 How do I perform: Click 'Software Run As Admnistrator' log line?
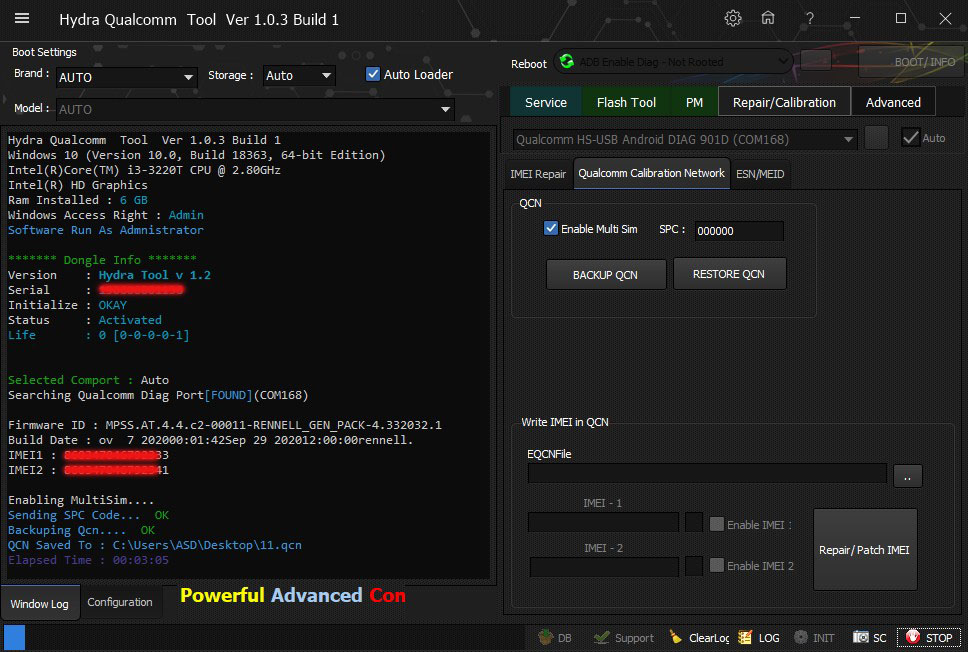coord(106,230)
